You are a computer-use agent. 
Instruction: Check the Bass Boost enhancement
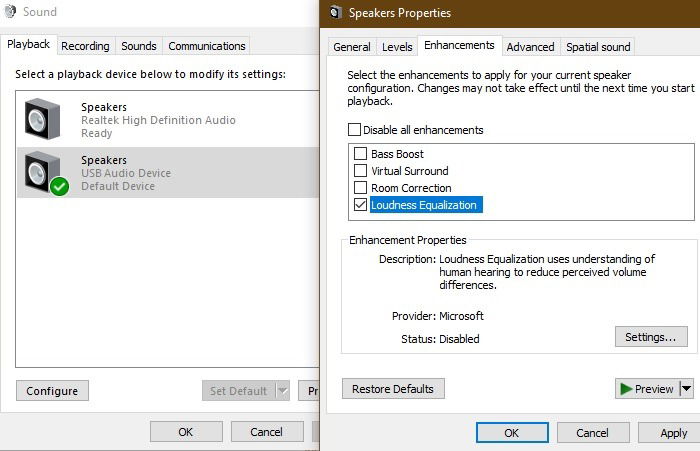[x=360, y=154]
